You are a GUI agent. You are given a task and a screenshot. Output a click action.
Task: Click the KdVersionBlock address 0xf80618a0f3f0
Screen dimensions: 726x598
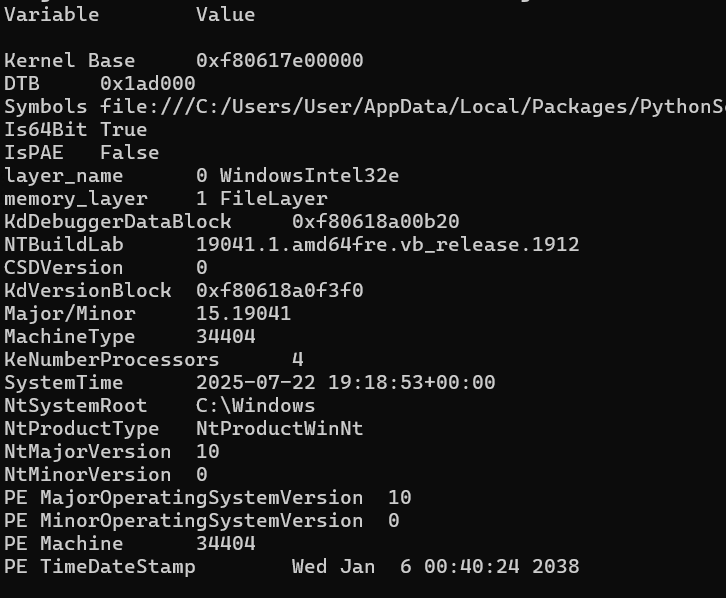point(280,291)
